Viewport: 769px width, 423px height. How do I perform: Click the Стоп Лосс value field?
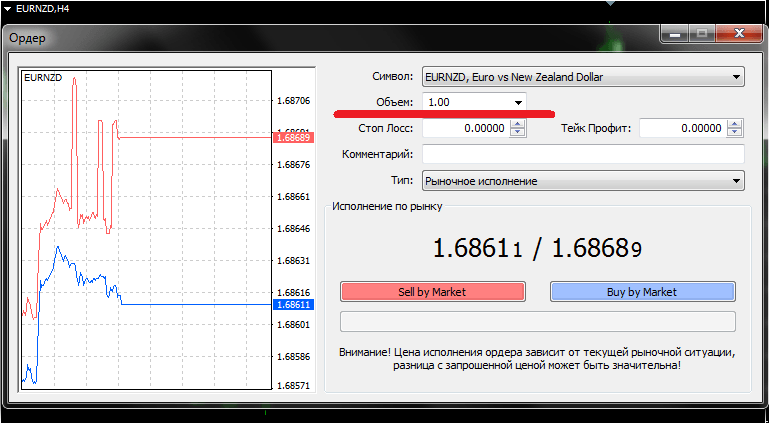click(465, 128)
